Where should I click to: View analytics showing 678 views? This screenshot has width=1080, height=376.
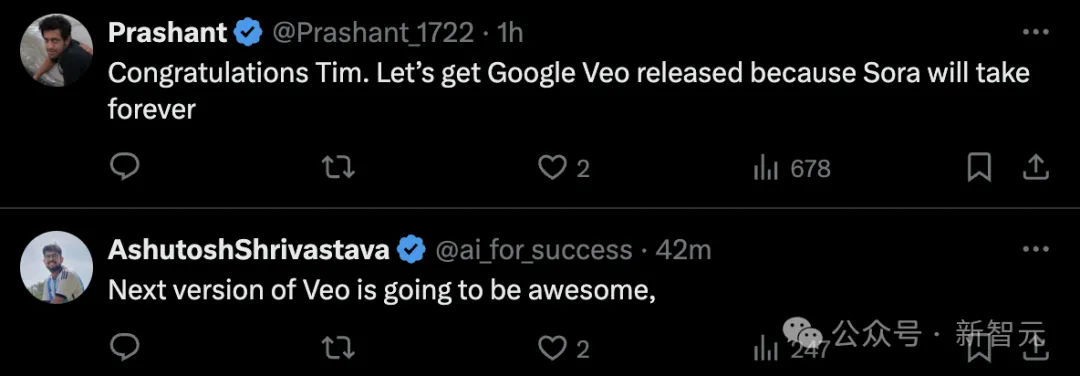[x=792, y=168]
